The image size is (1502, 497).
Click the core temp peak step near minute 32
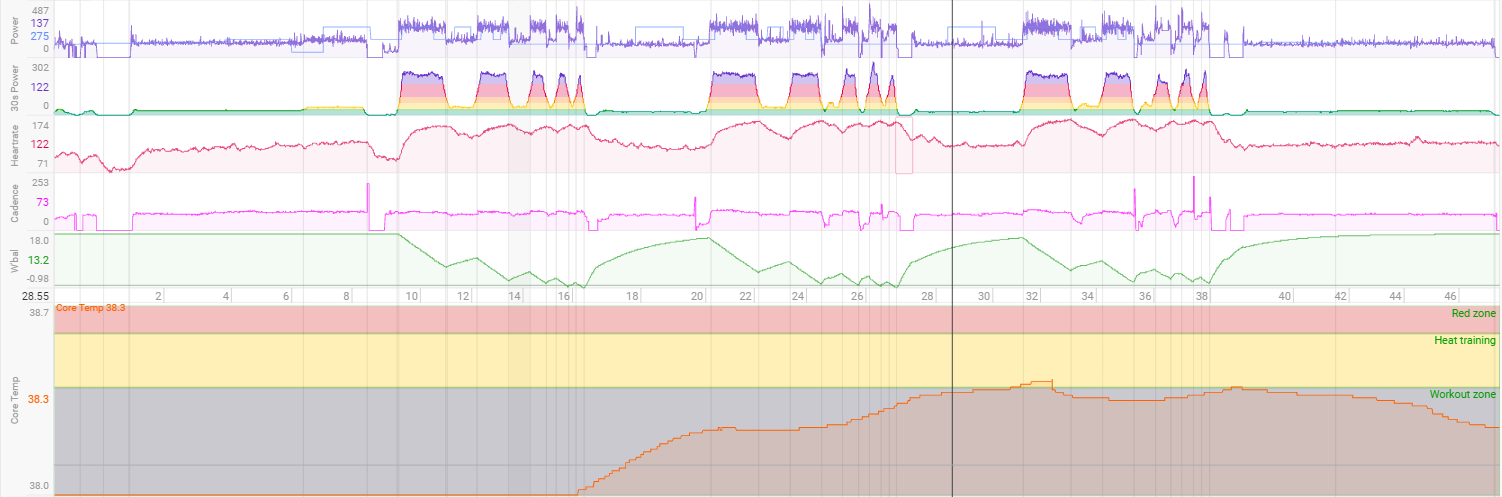pos(1038,382)
